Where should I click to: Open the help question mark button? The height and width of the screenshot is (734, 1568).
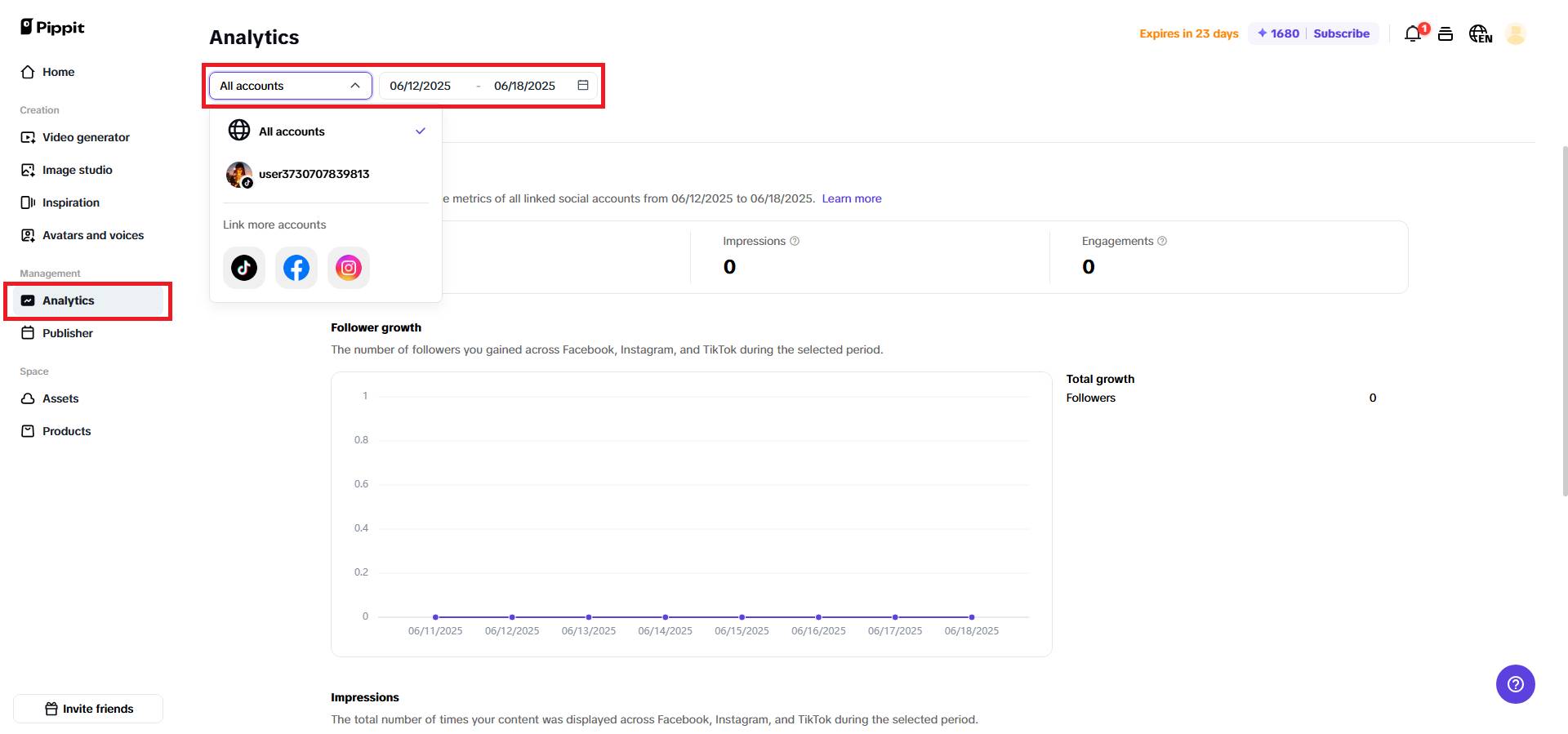tap(1515, 683)
